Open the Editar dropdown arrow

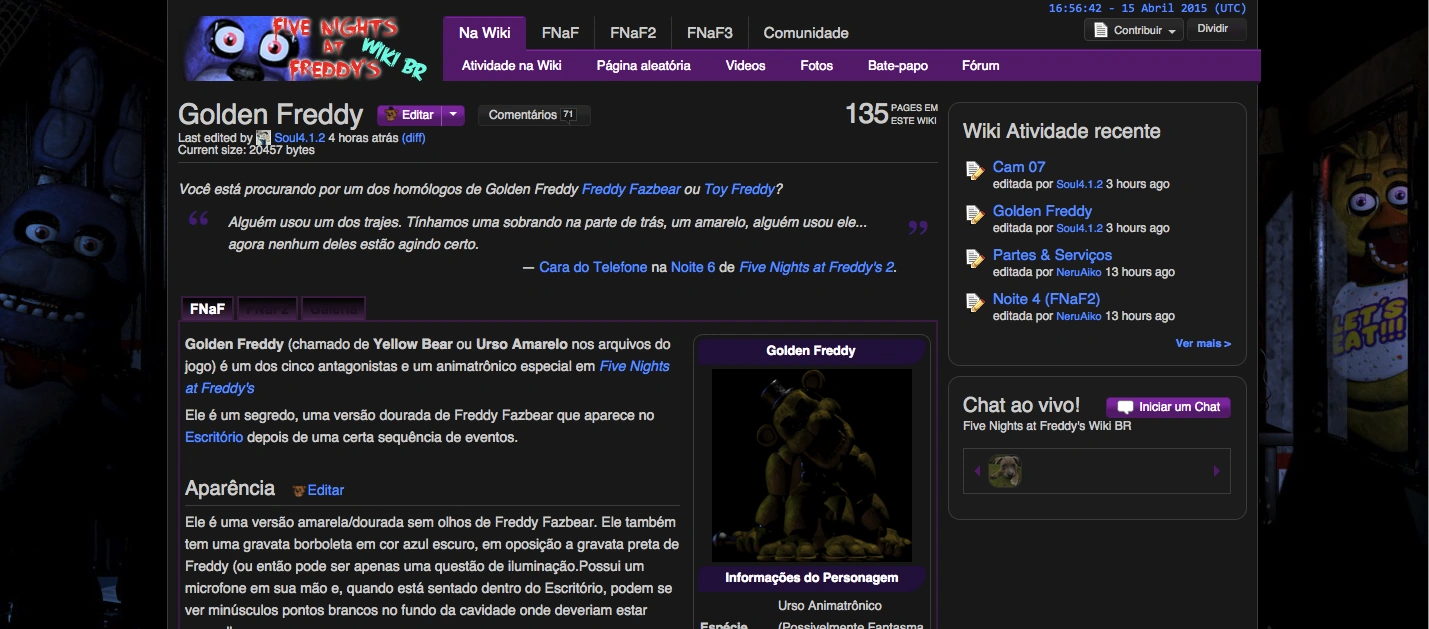453,115
